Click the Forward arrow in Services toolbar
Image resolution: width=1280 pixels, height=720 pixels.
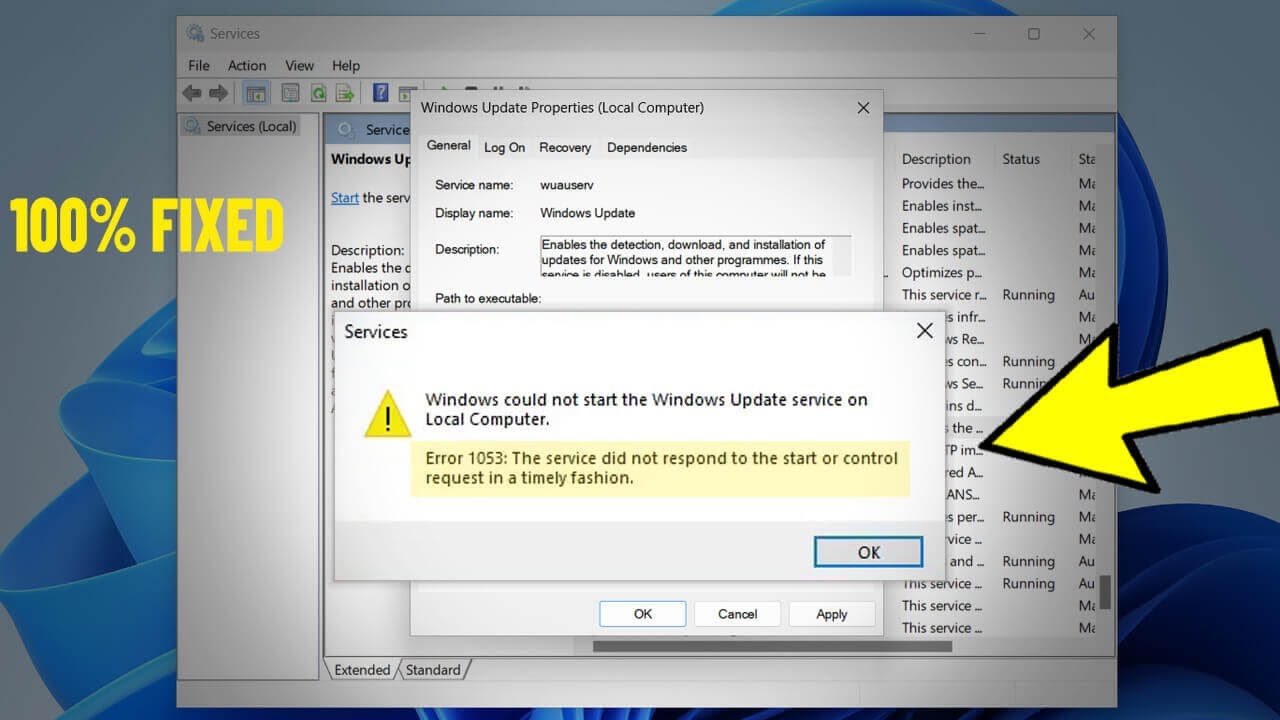218,93
